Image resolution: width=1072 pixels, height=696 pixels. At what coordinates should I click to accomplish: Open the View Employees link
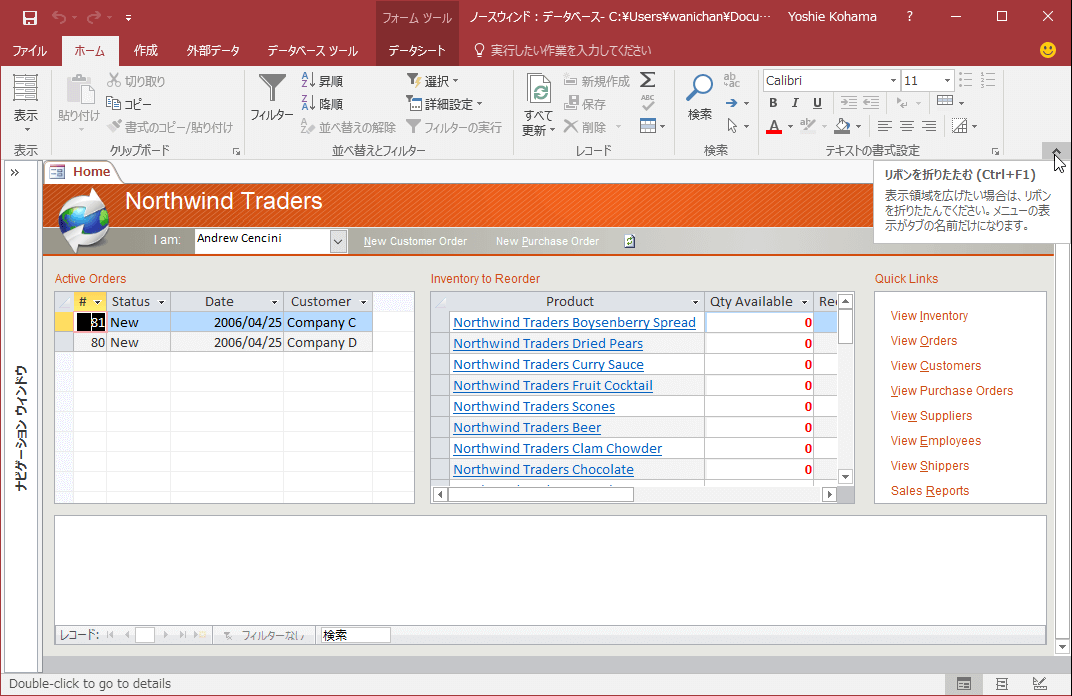pos(936,441)
